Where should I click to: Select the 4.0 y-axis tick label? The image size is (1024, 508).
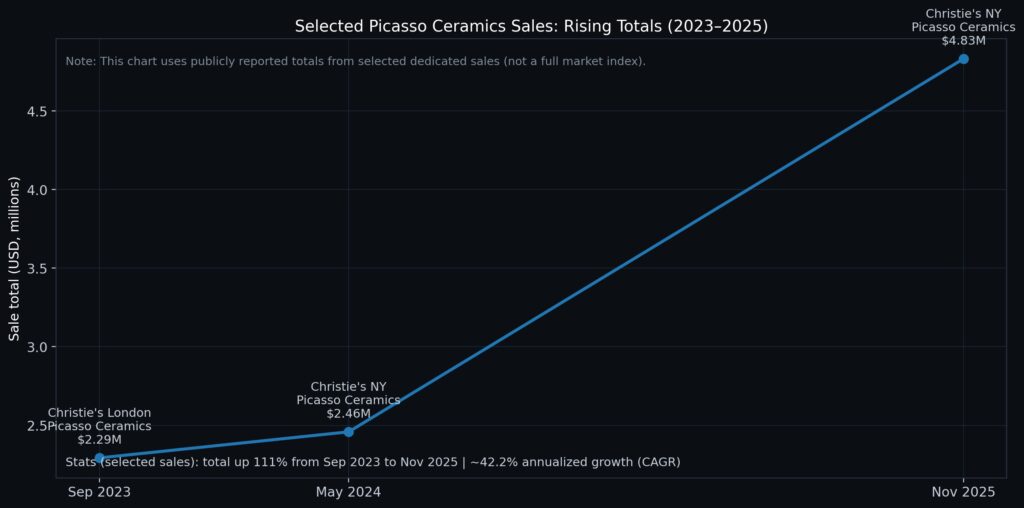35,190
